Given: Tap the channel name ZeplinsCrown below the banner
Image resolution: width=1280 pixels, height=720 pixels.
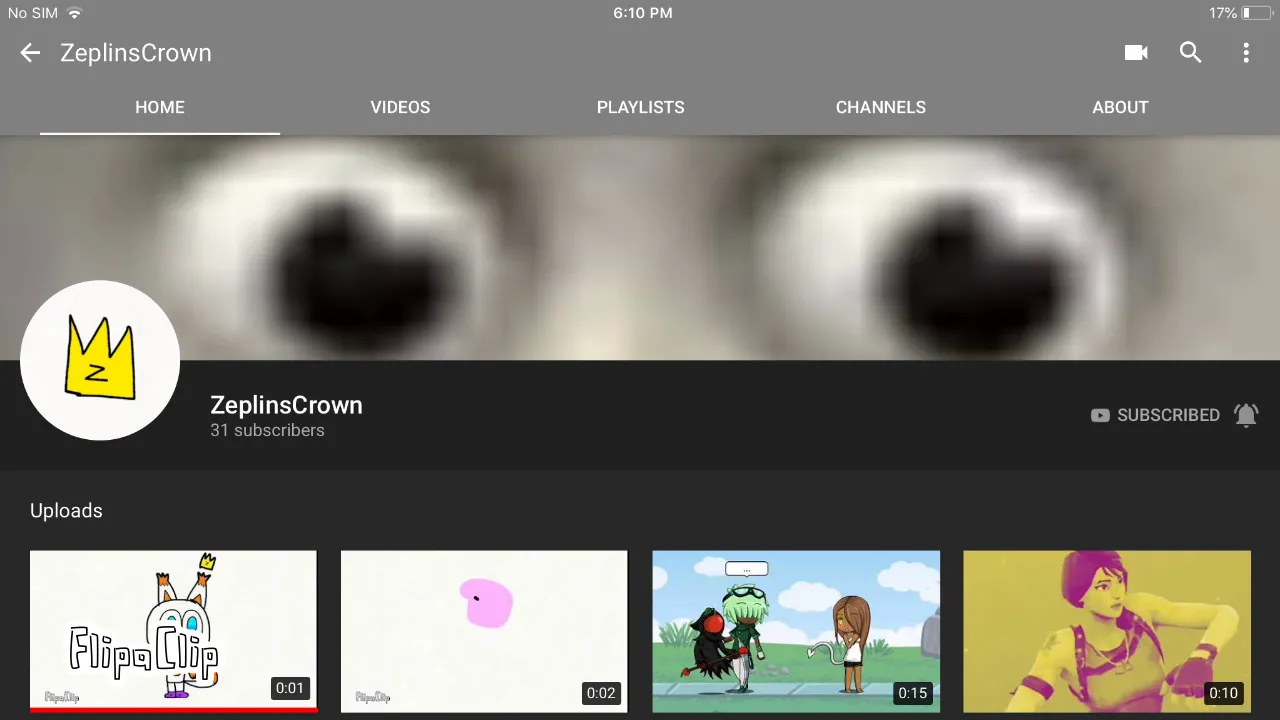Looking at the screenshot, I should click(286, 405).
